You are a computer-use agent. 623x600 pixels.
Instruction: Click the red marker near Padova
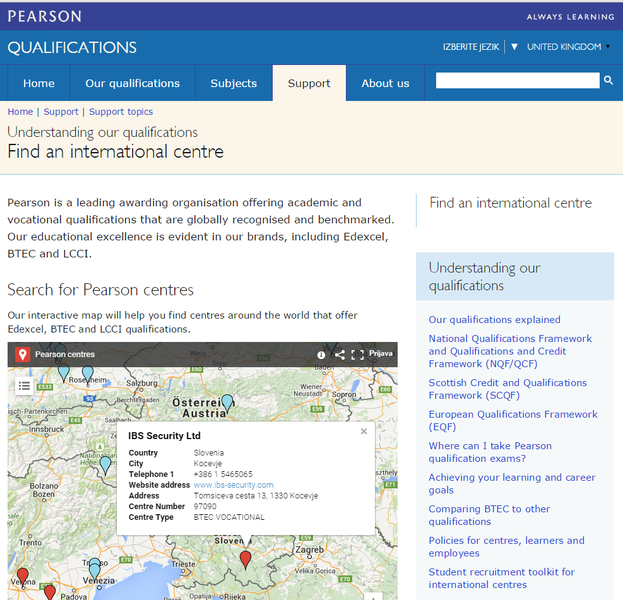(x=50, y=592)
